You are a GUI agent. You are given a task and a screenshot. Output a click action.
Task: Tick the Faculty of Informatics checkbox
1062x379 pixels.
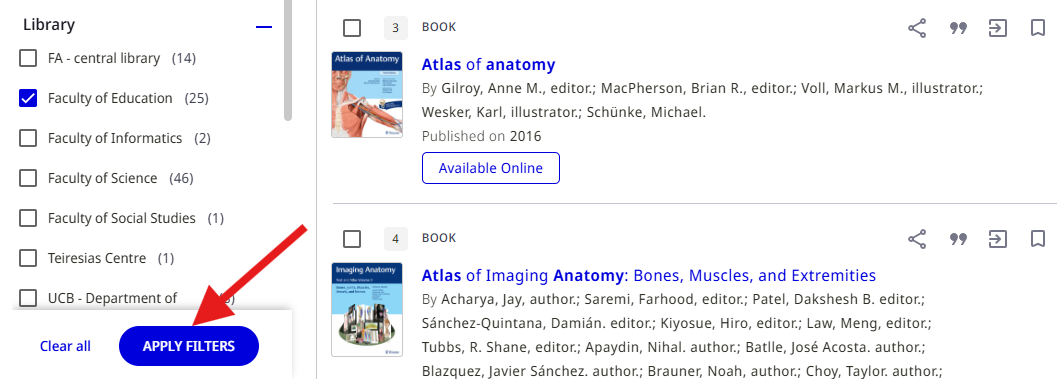28,138
